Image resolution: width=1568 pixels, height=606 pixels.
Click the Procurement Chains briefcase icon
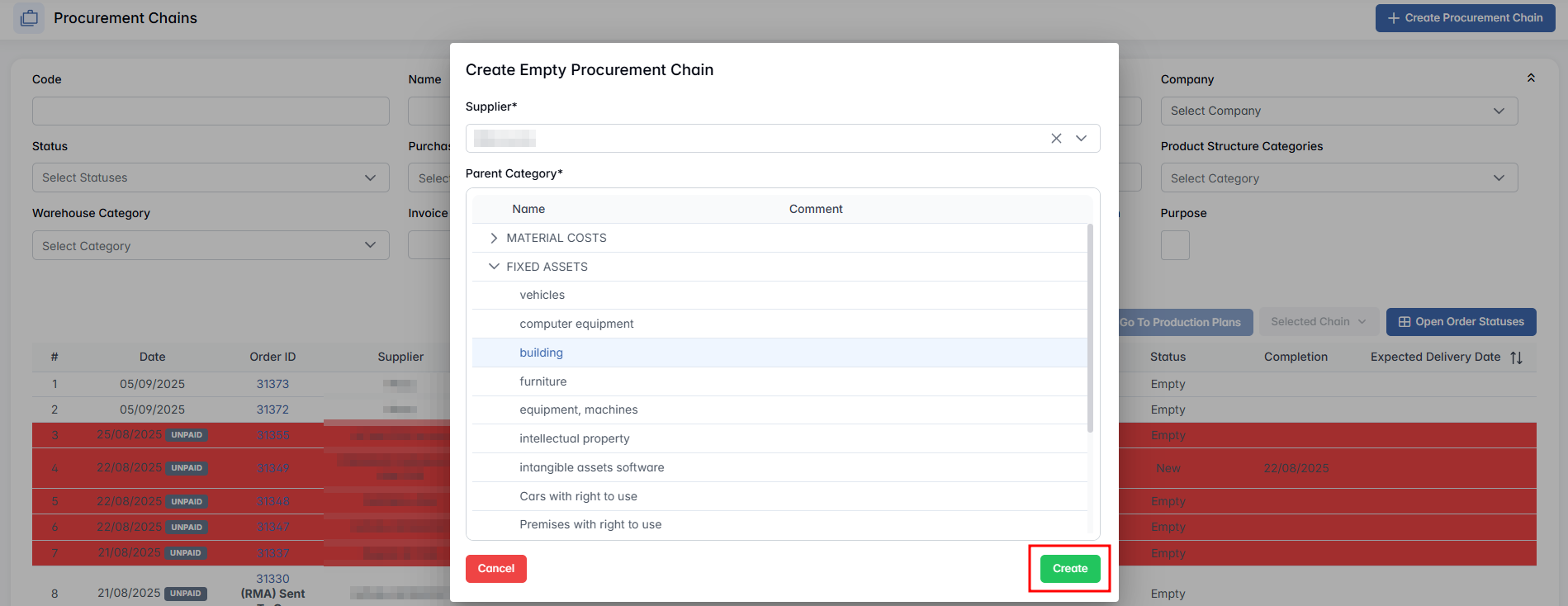pyautogui.click(x=29, y=18)
